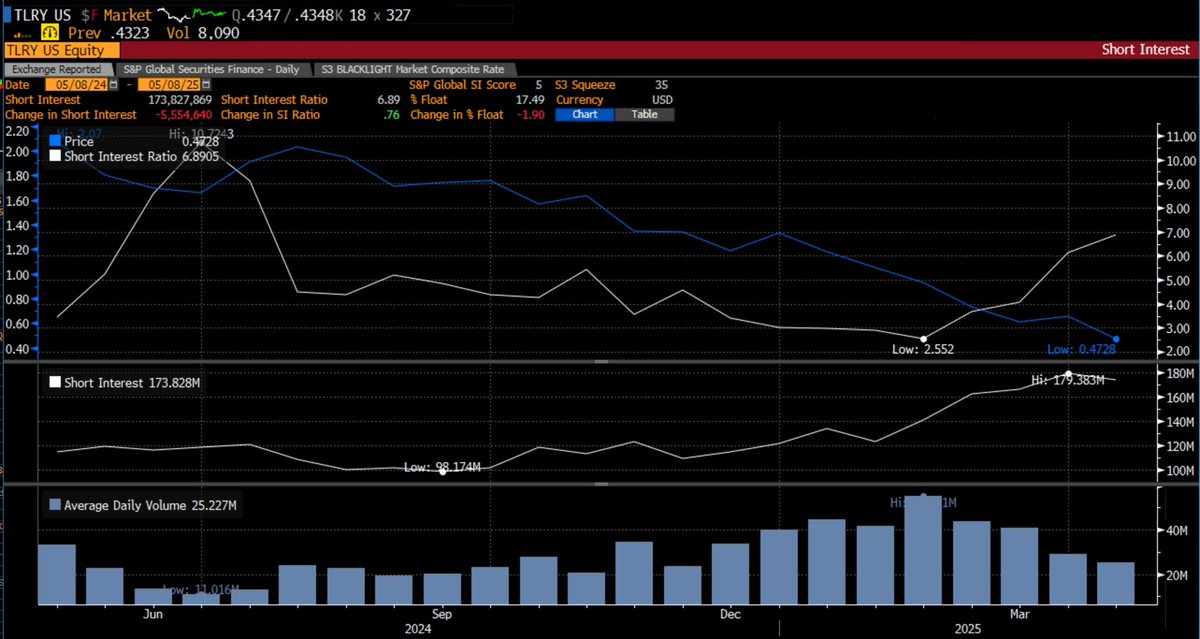Click the % Float value 17.49
The width and height of the screenshot is (1200, 639).
tap(530, 100)
